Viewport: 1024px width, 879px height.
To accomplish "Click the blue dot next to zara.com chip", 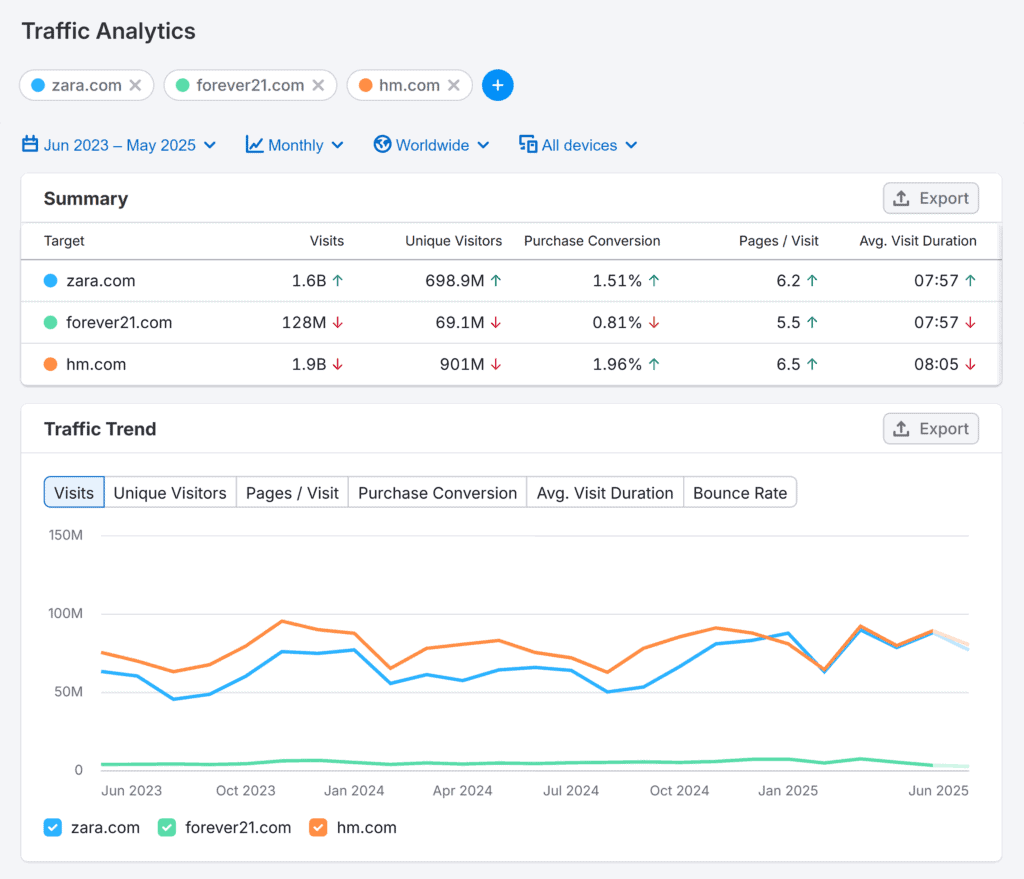I will (38, 85).
